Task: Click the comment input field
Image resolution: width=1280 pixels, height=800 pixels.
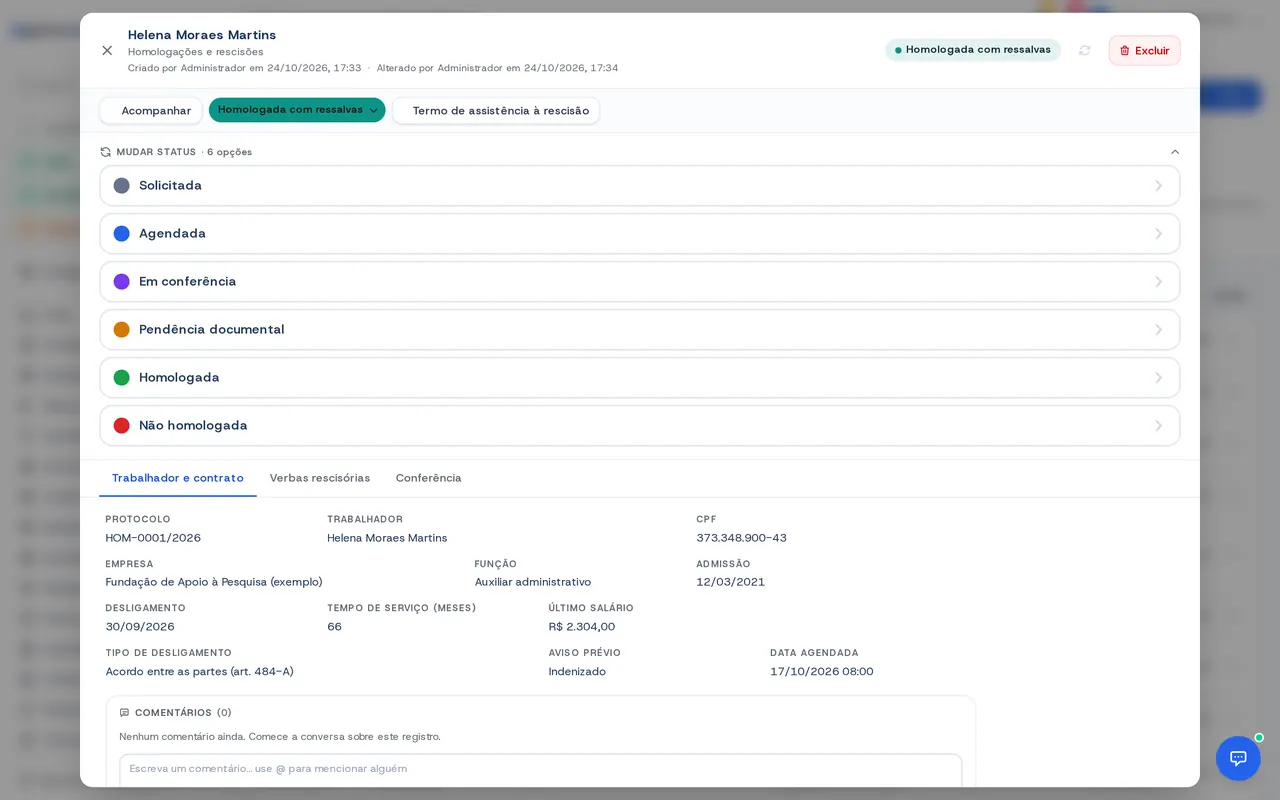Action: point(541,769)
